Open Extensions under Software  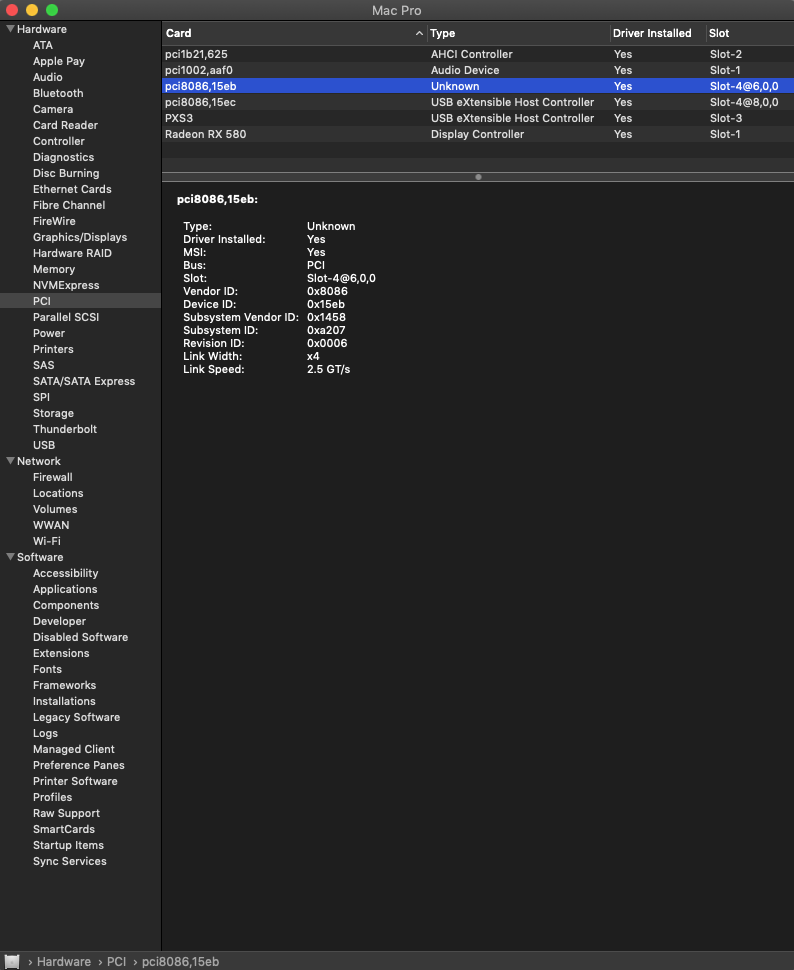61,653
